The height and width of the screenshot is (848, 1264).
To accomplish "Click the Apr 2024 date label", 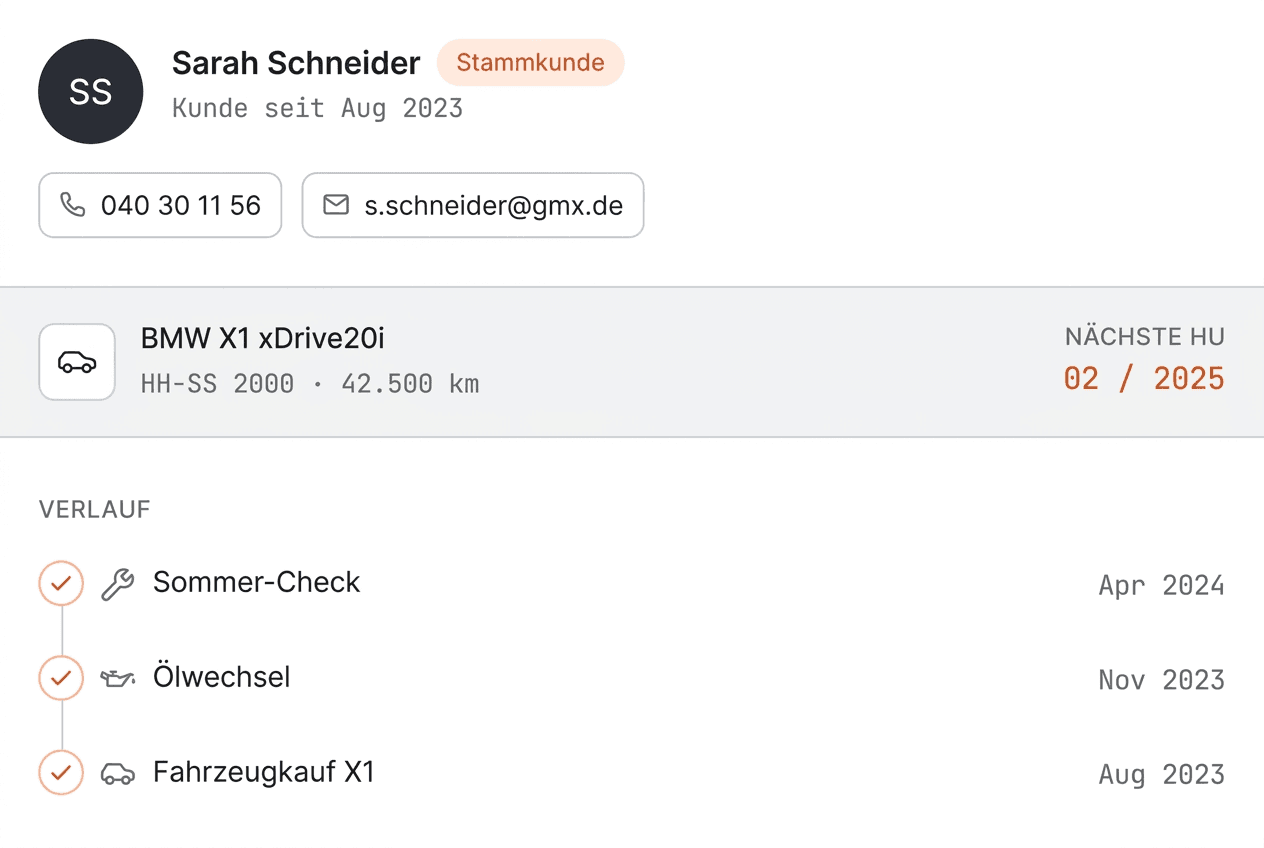I will (x=1161, y=585).
